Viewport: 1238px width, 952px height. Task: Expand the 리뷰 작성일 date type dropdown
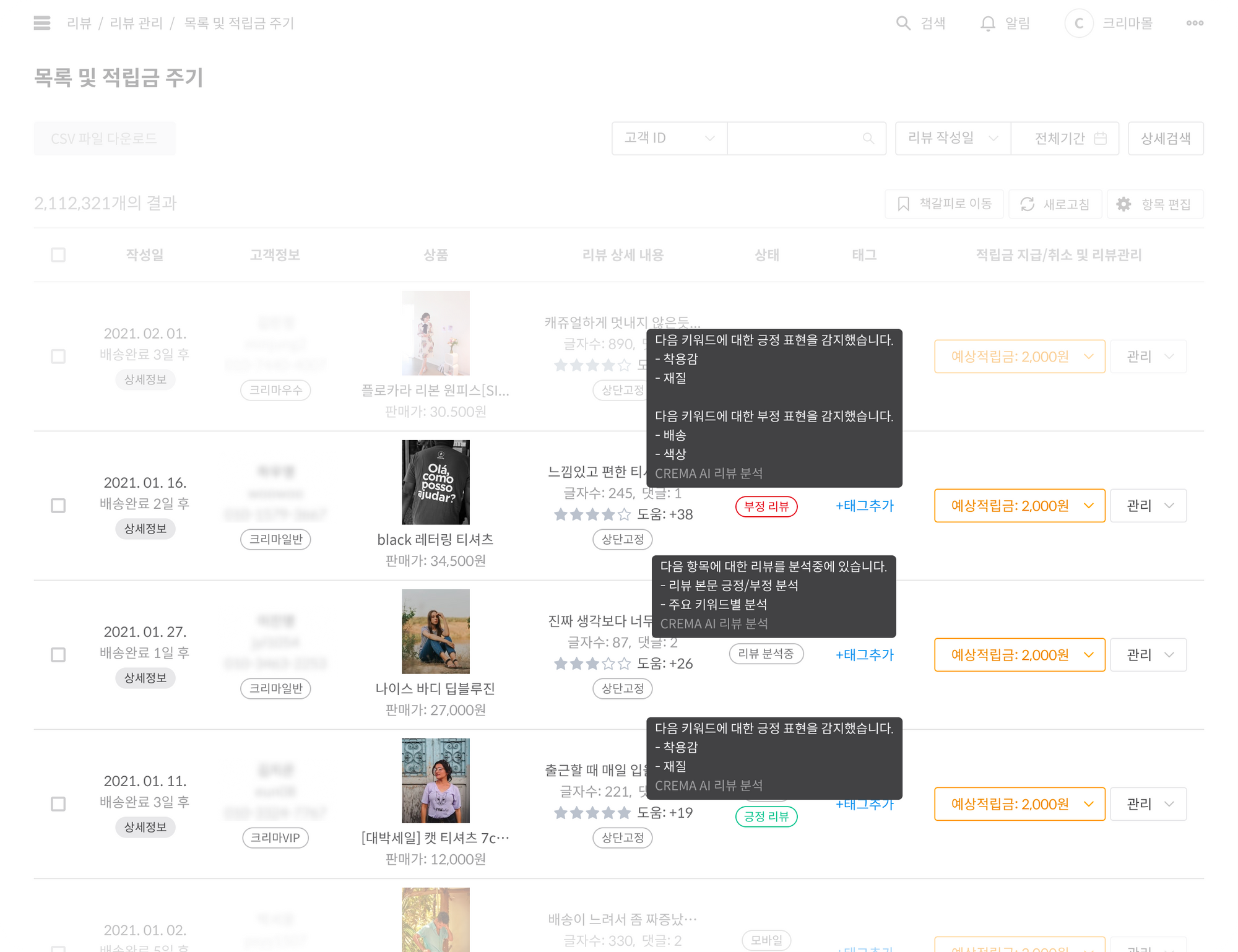pos(953,138)
